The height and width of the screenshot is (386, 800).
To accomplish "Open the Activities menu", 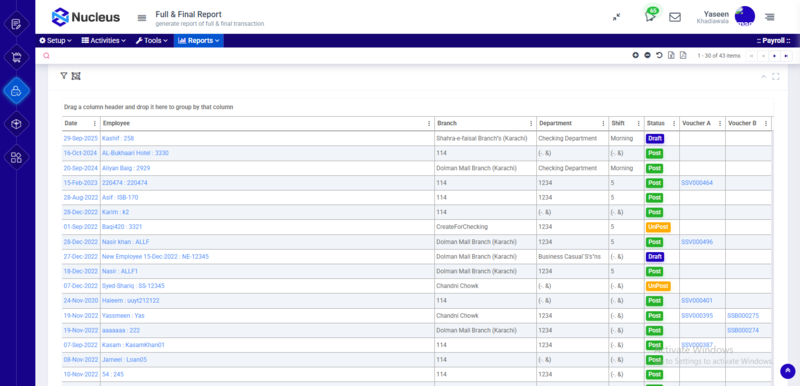I will click(x=104, y=41).
